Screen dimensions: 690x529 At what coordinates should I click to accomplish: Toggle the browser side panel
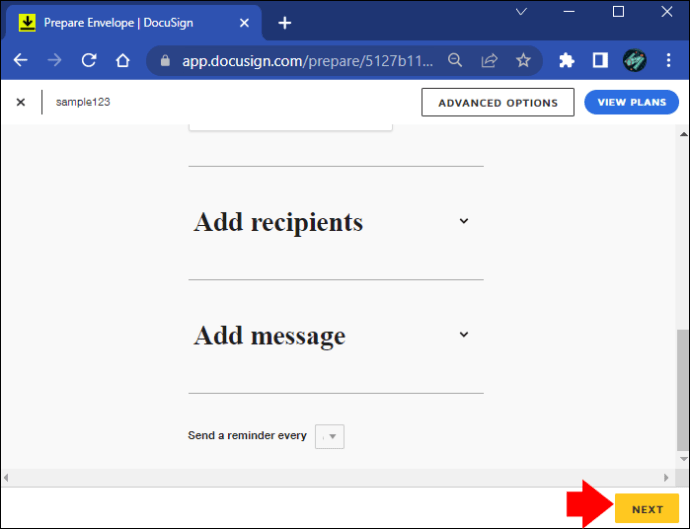pyautogui.click(x=600, y=60)
